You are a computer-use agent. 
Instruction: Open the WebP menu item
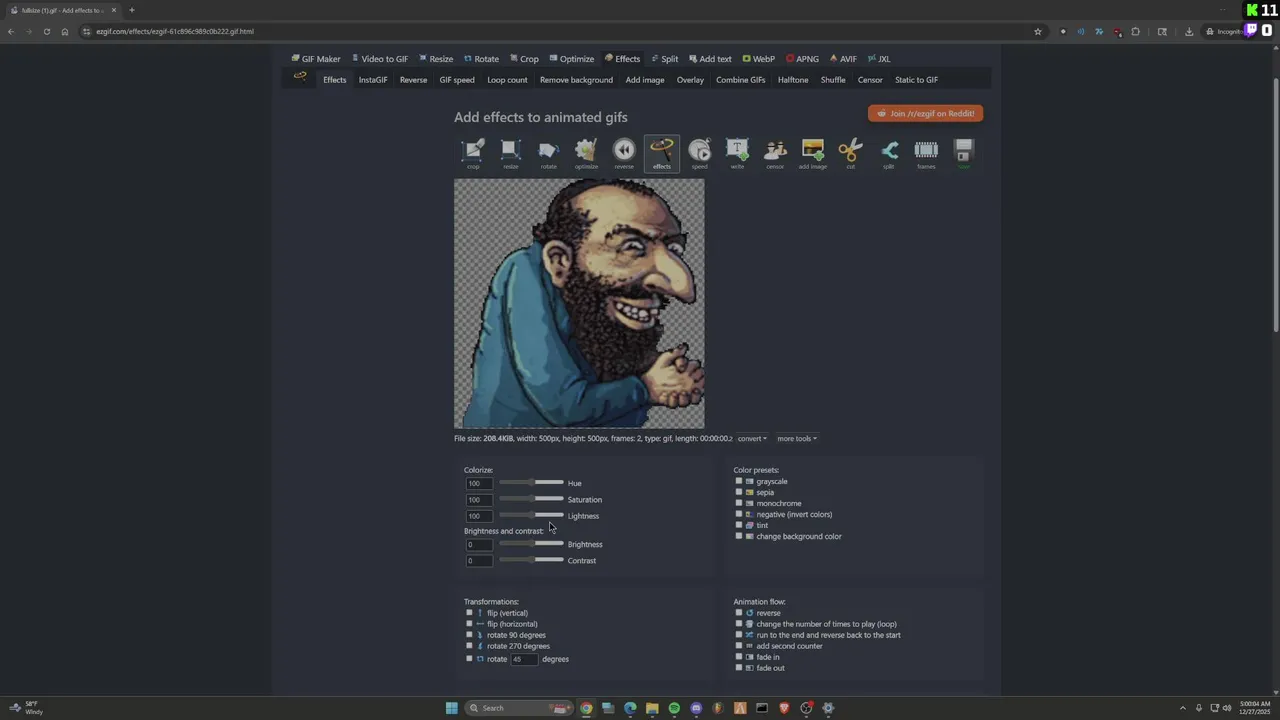(758, 59)
